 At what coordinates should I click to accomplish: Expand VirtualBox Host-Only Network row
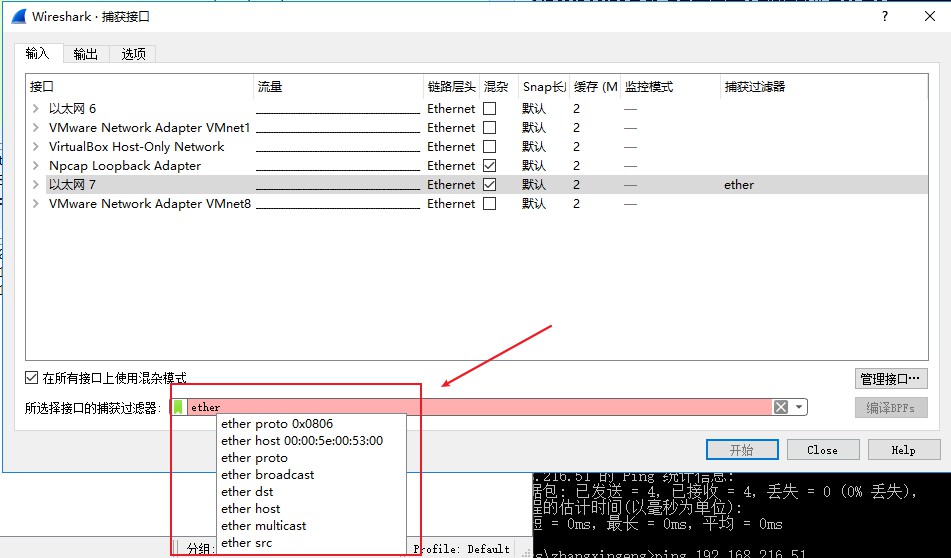click(36, 147)
